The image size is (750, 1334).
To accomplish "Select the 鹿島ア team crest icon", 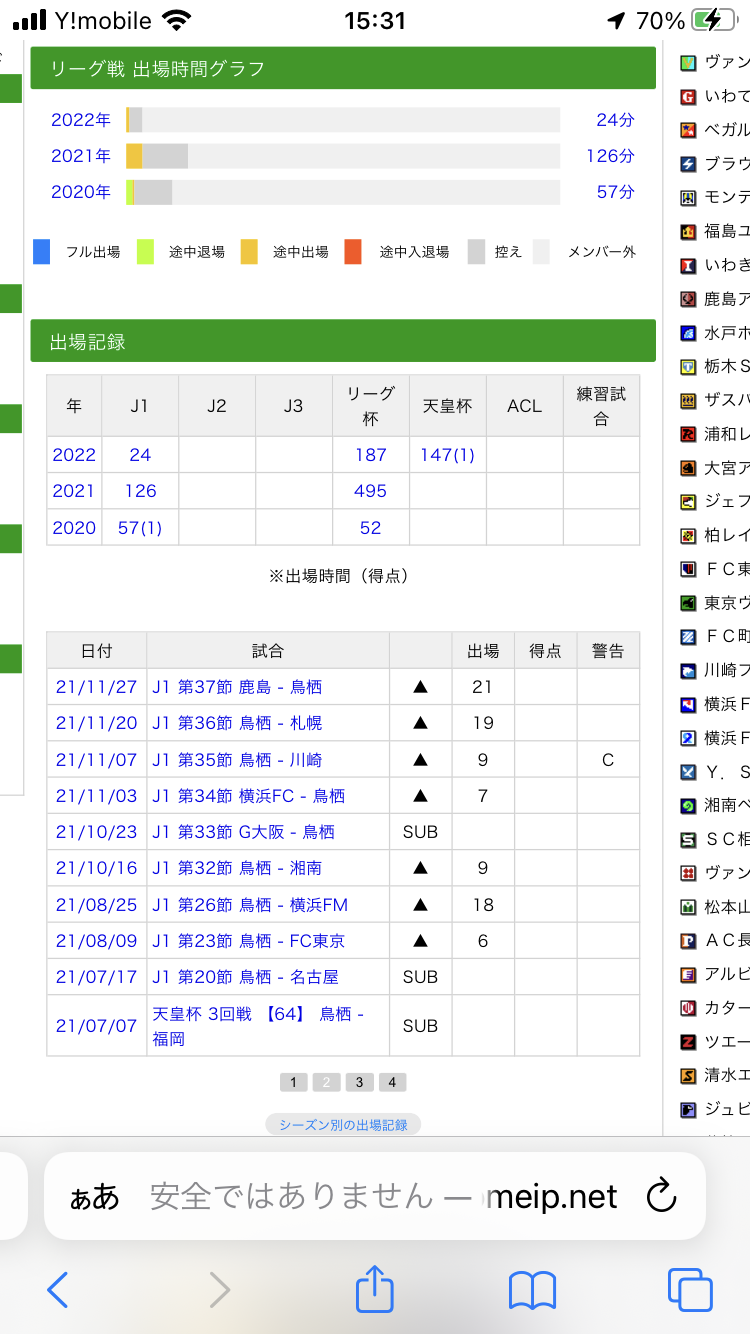I will 688,298.
